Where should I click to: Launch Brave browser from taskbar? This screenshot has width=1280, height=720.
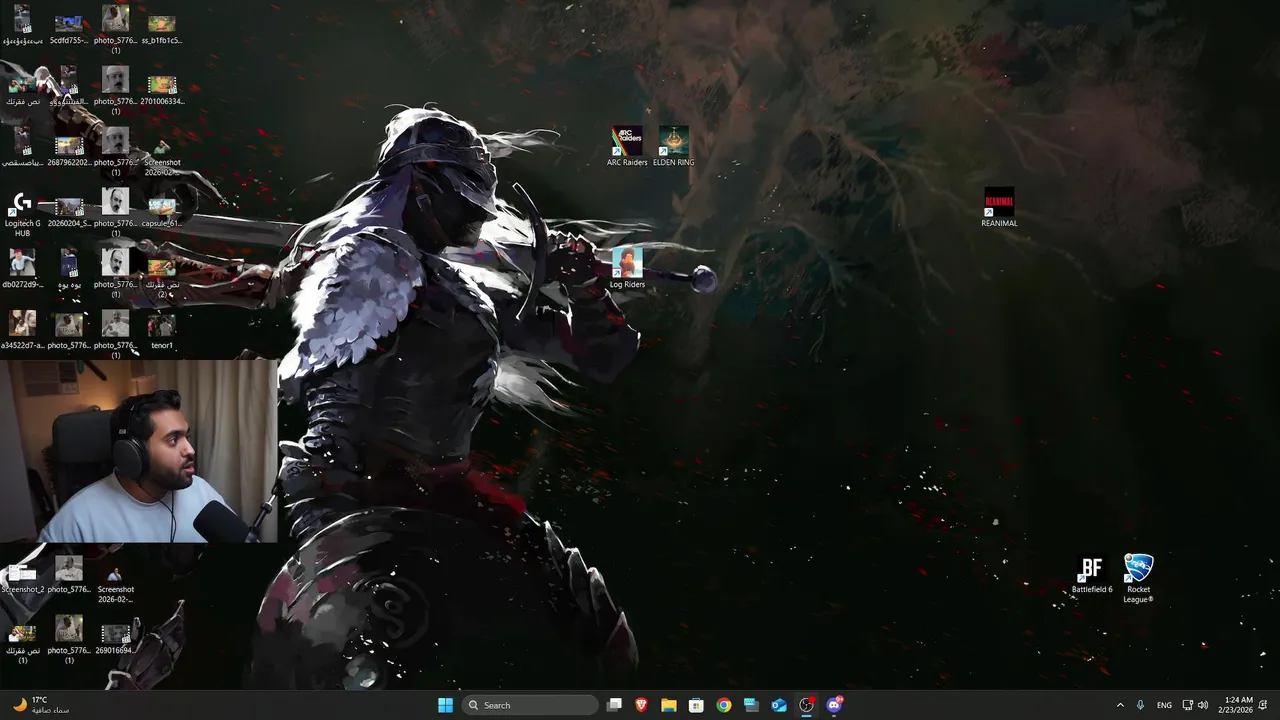click(x=641, y=705)
